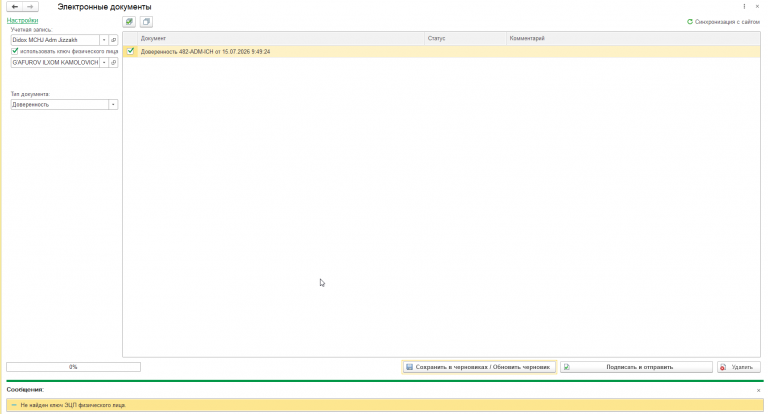
Task: Open the account record Didox MCHJ link icon
Action: point(113,40)
